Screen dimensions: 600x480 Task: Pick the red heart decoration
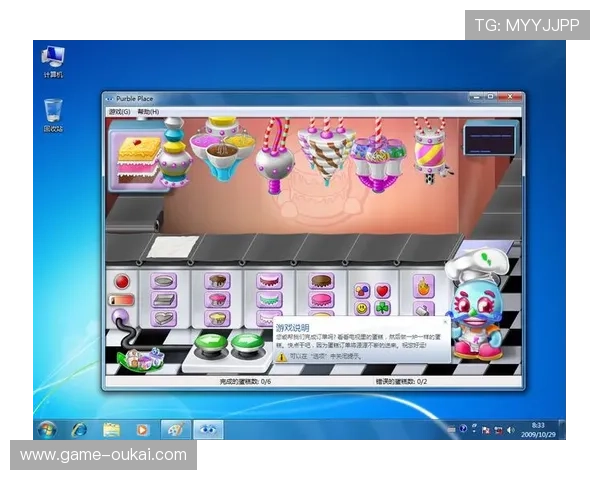tap(382, 291)
